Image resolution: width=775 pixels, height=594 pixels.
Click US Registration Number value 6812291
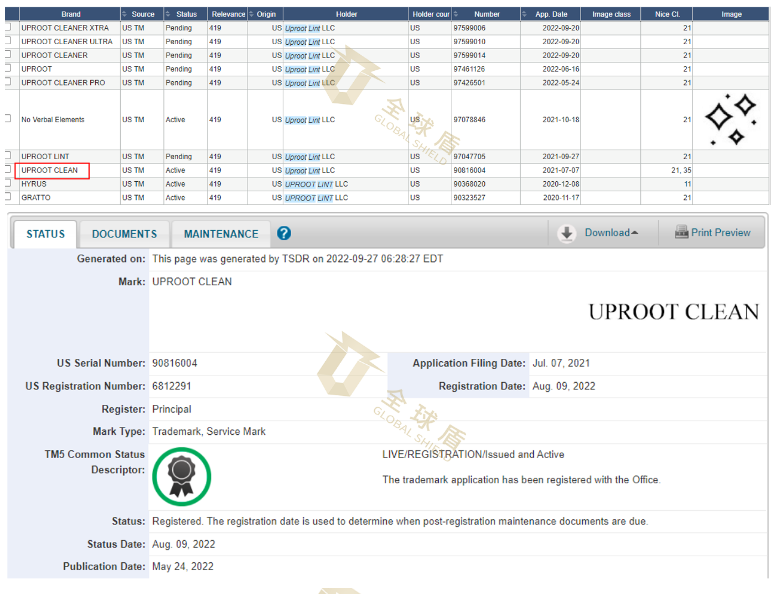[x=172, y=386]
